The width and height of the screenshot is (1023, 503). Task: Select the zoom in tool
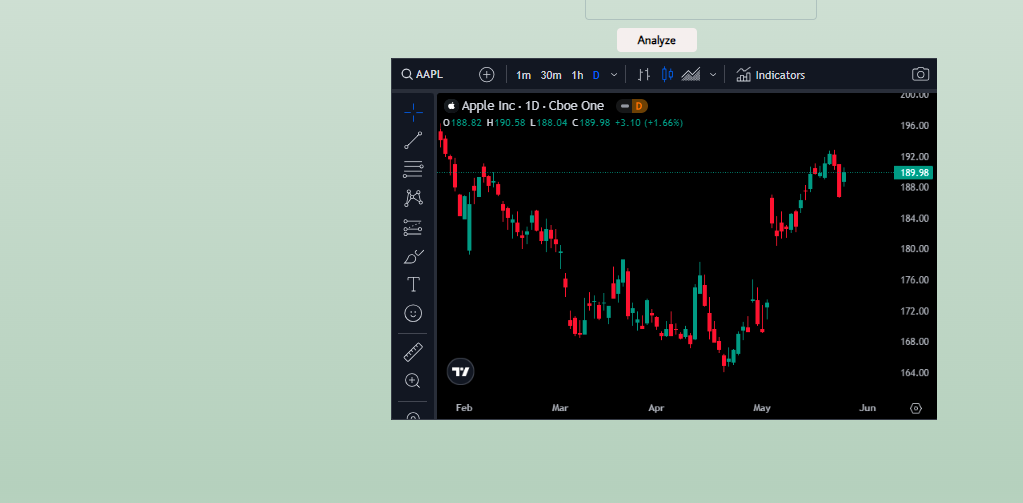point(413,381)
